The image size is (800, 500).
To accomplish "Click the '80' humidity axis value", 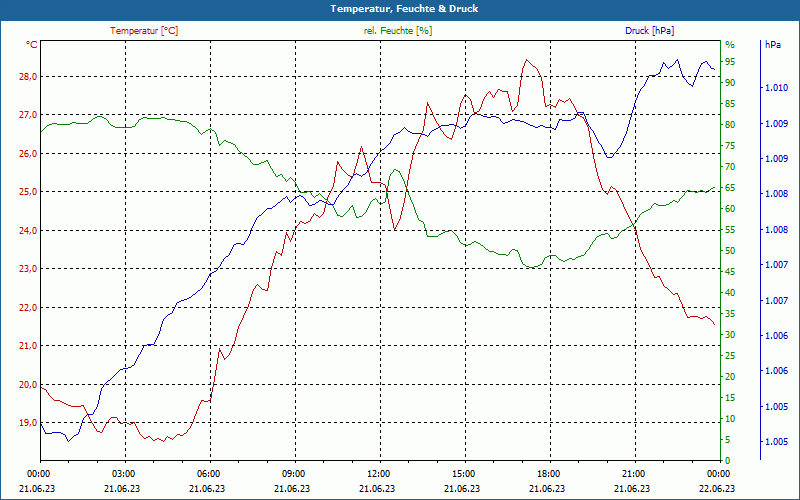I will point(730,124).
